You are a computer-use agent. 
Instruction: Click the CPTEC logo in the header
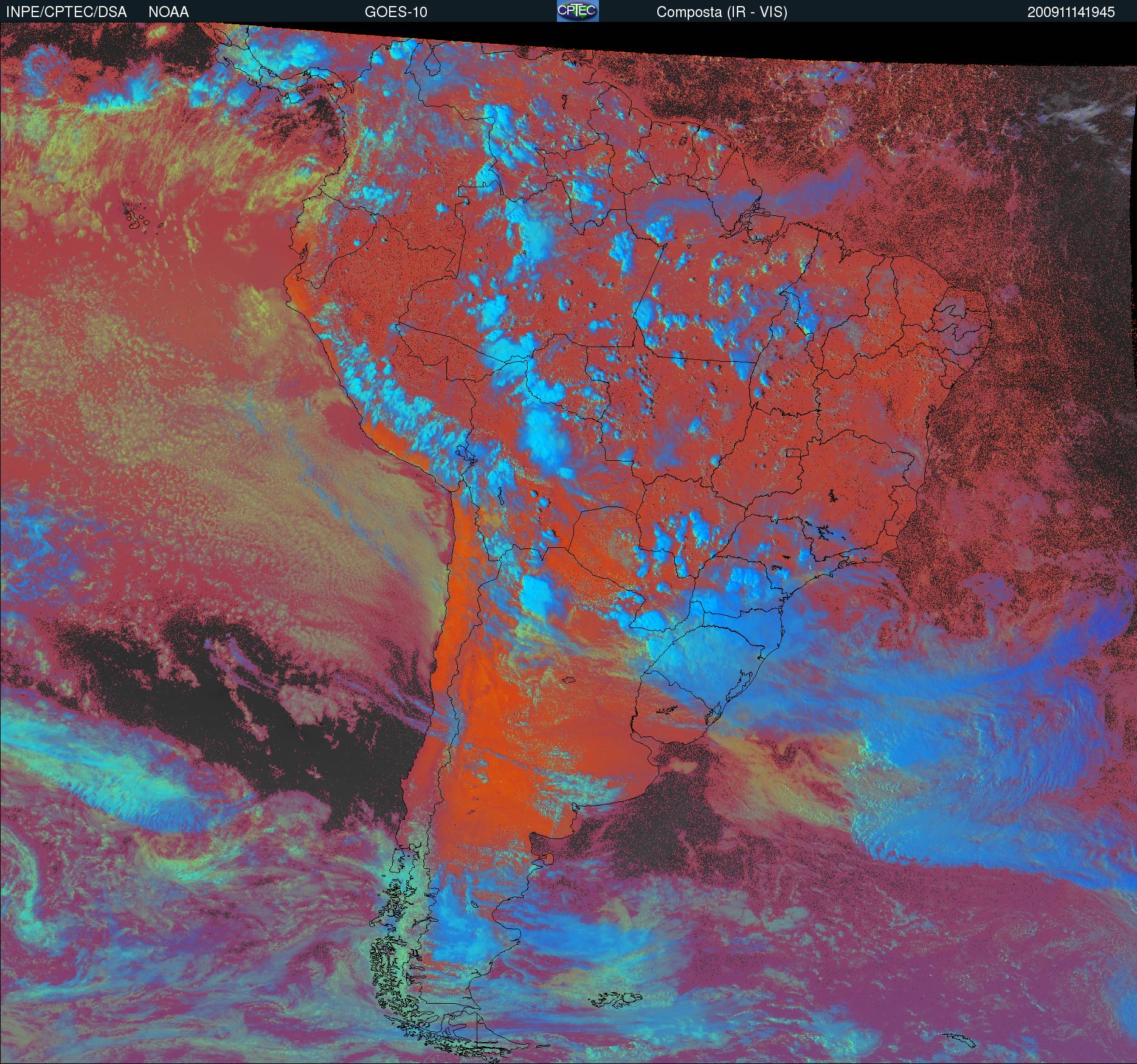(x=578, y=11)
